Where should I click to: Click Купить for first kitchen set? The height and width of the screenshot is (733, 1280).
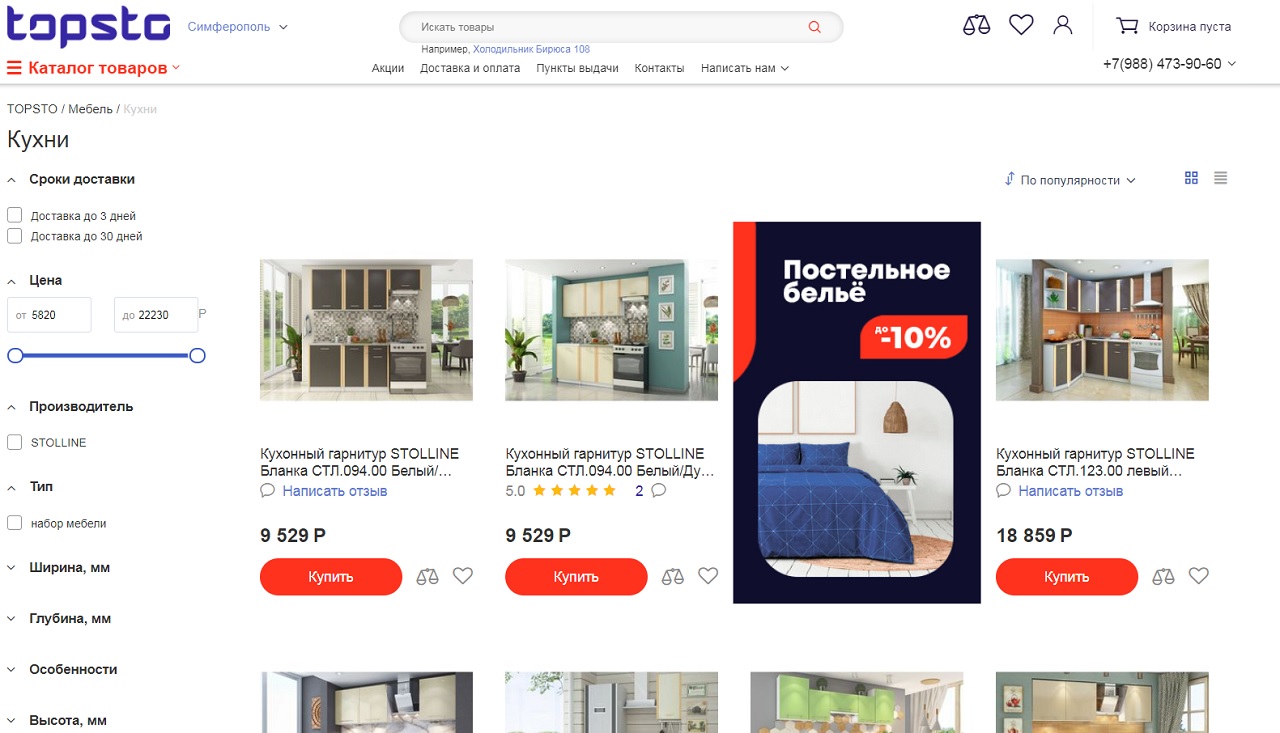click(x=331, y=577)
